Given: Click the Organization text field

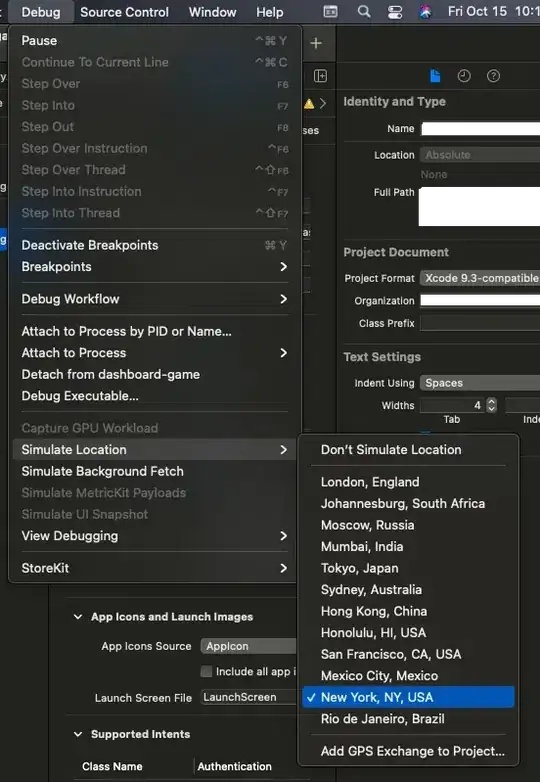Looking at the screenshot, I should click(480, 300).
